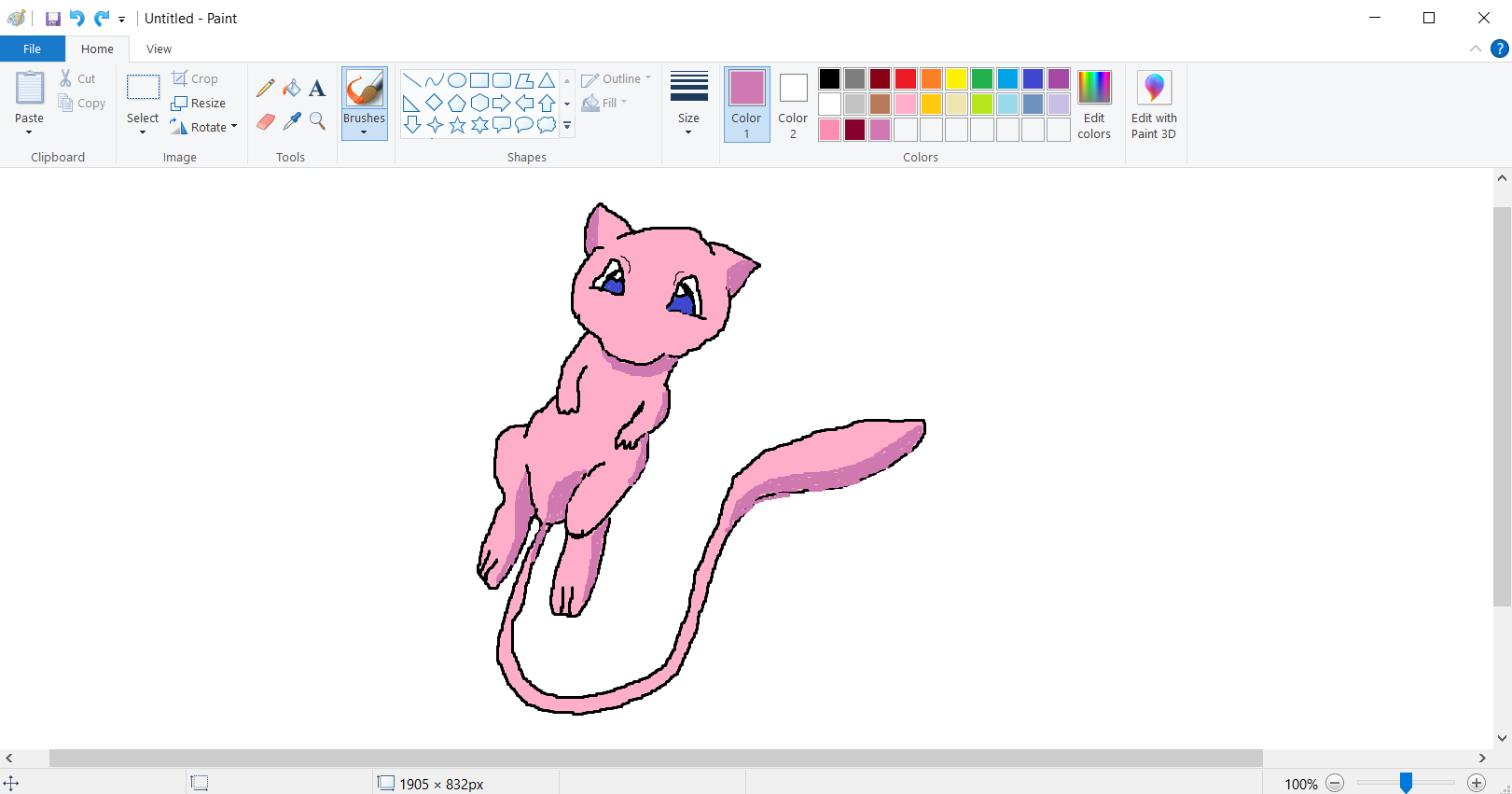Pick the Rectangle shape
The height and width of the screenshot is (794, 1512).
(x=479, y=80)
